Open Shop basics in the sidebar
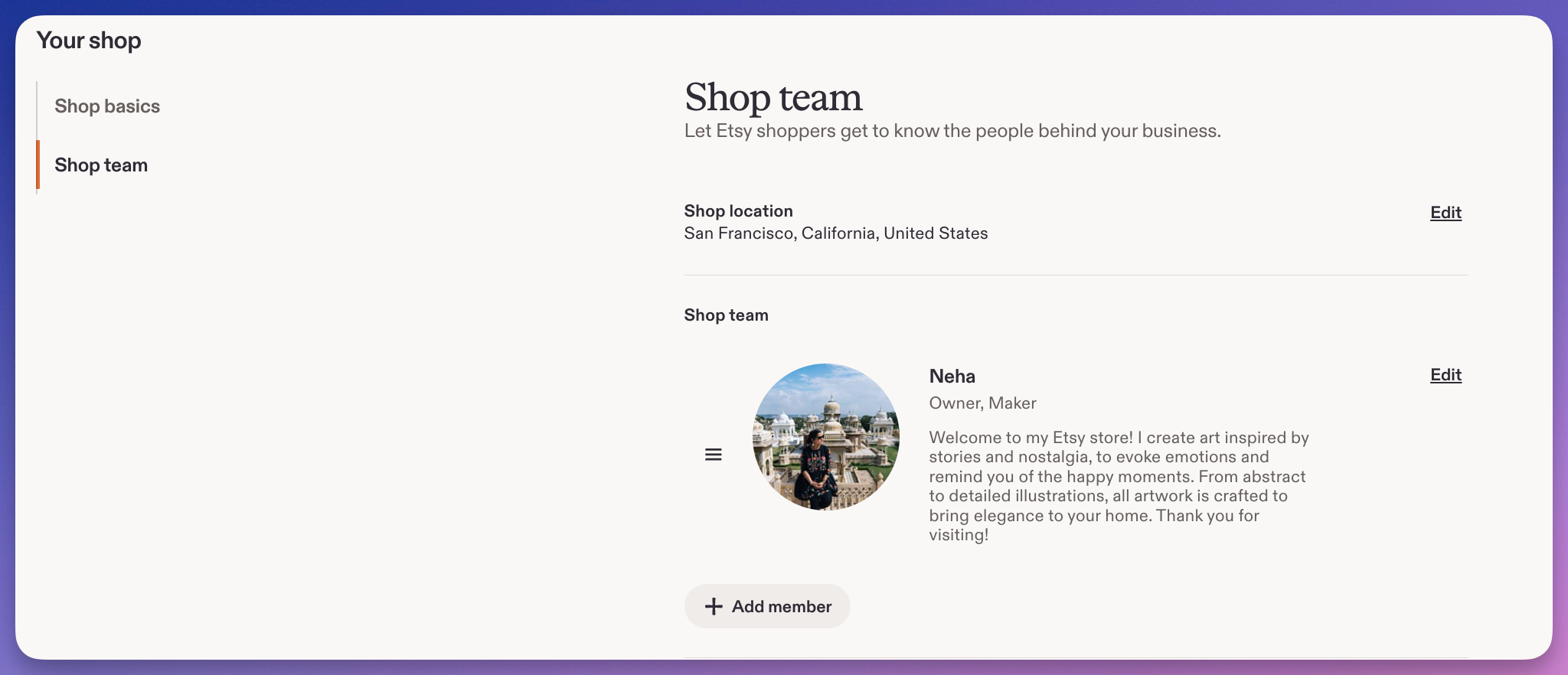 click(107, 106)
